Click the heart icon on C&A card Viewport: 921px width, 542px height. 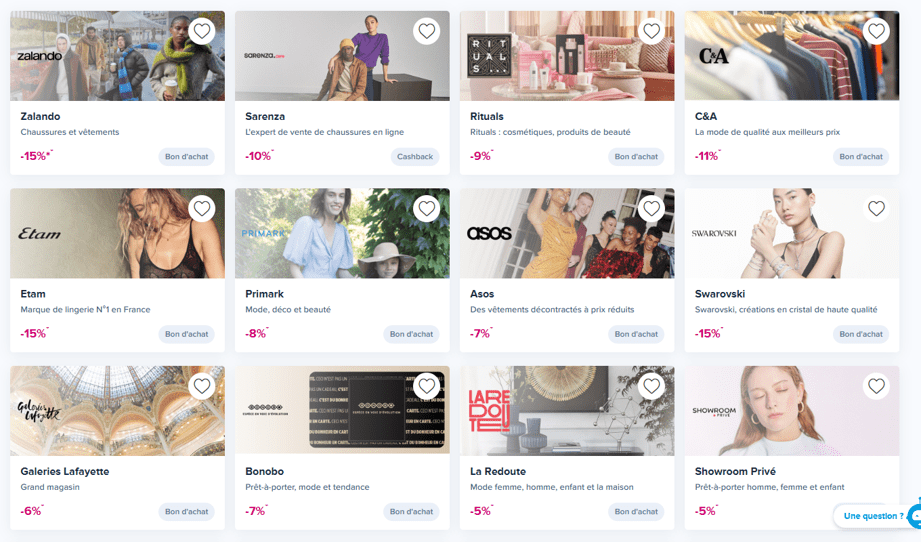(876, 31)
